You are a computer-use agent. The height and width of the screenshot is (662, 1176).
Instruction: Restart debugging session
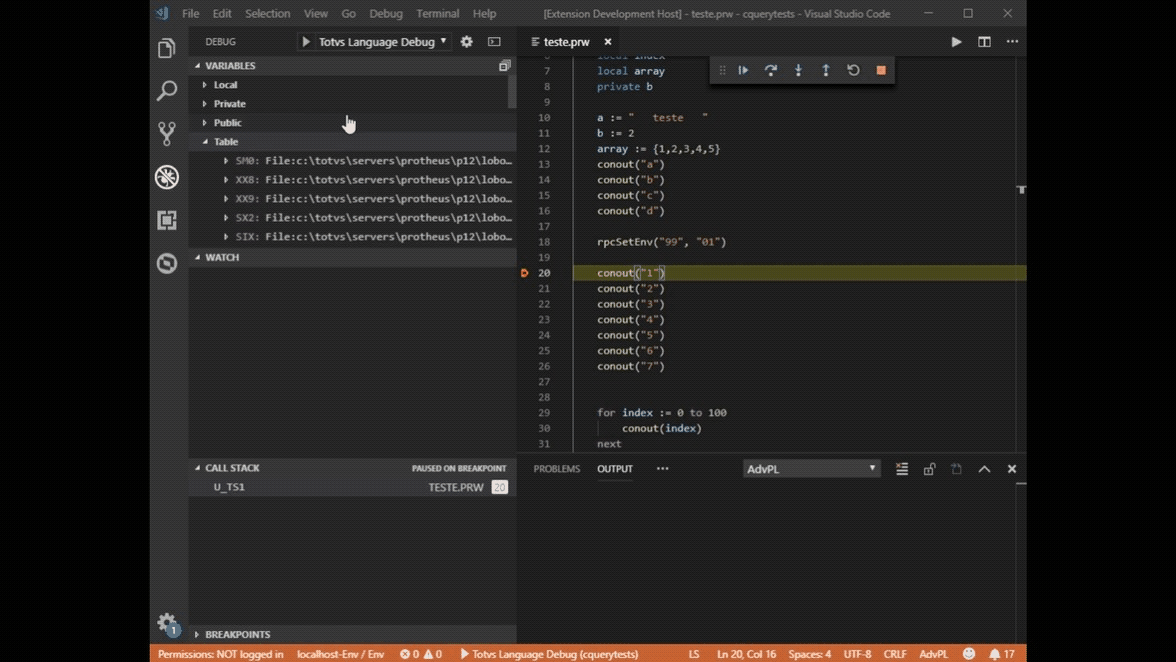854,70
